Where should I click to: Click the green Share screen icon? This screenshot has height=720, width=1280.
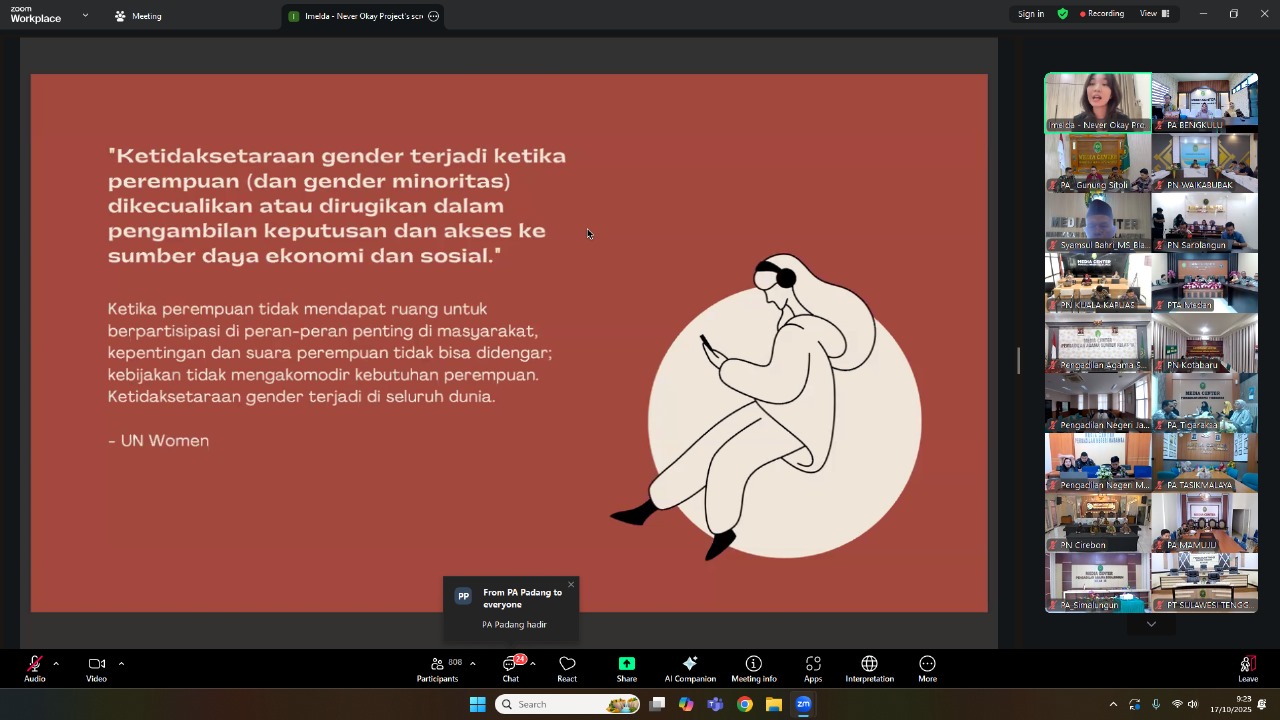coord(626,665)
